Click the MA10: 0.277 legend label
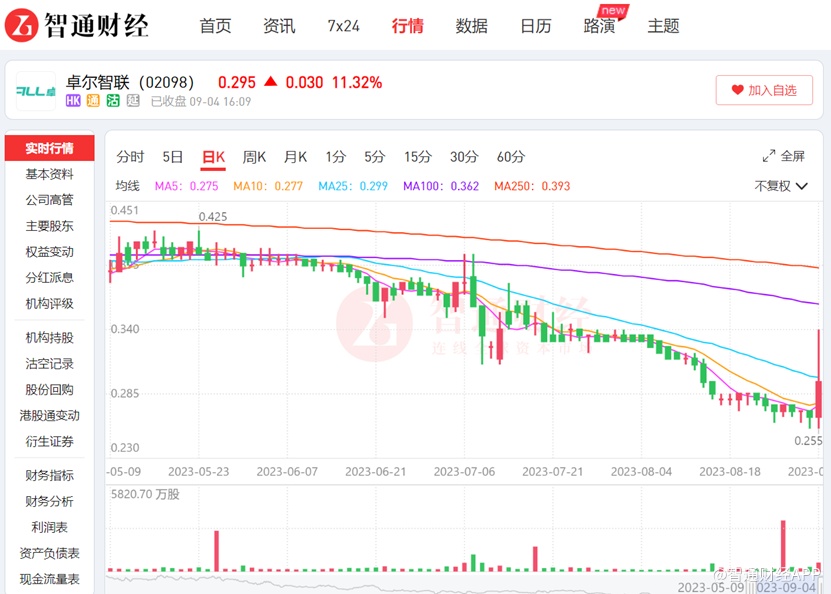Screen dimensions: 831x594 click(268, 186)
